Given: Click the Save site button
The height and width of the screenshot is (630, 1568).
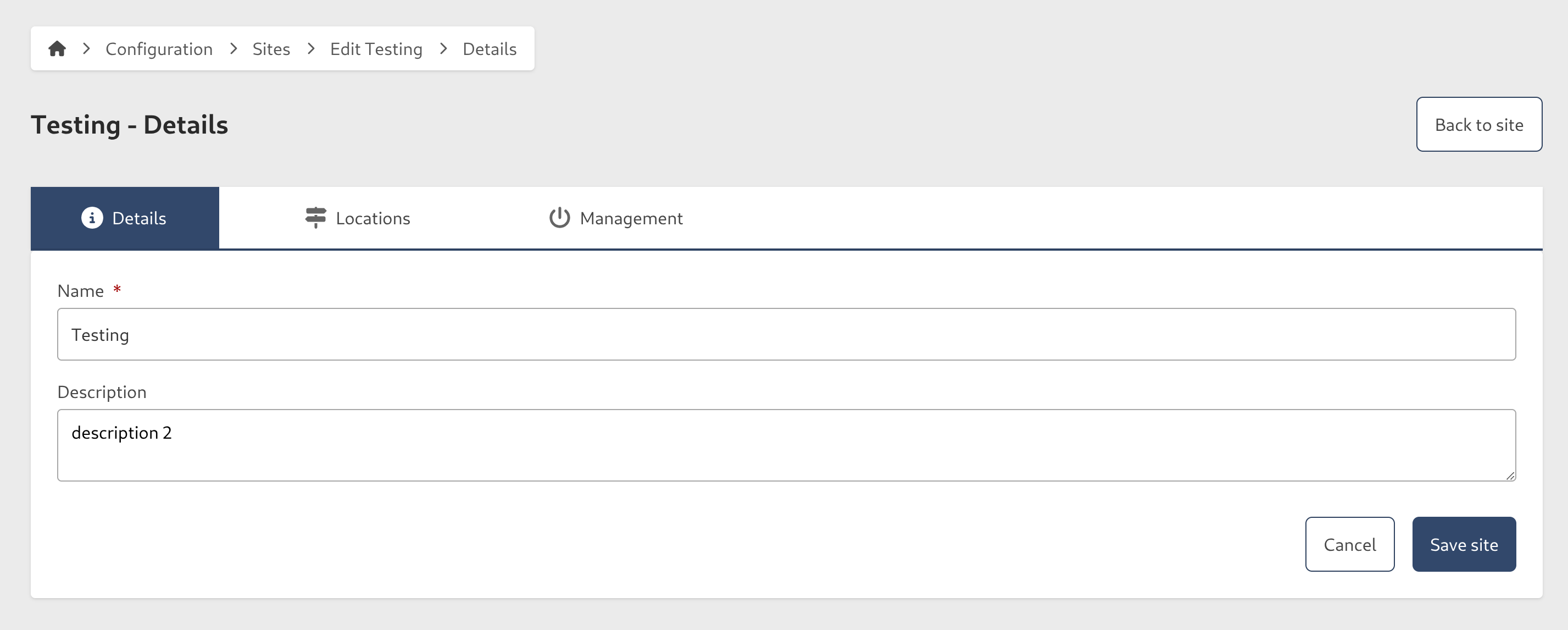Looking at the screenshot, I should point(1464,544).
